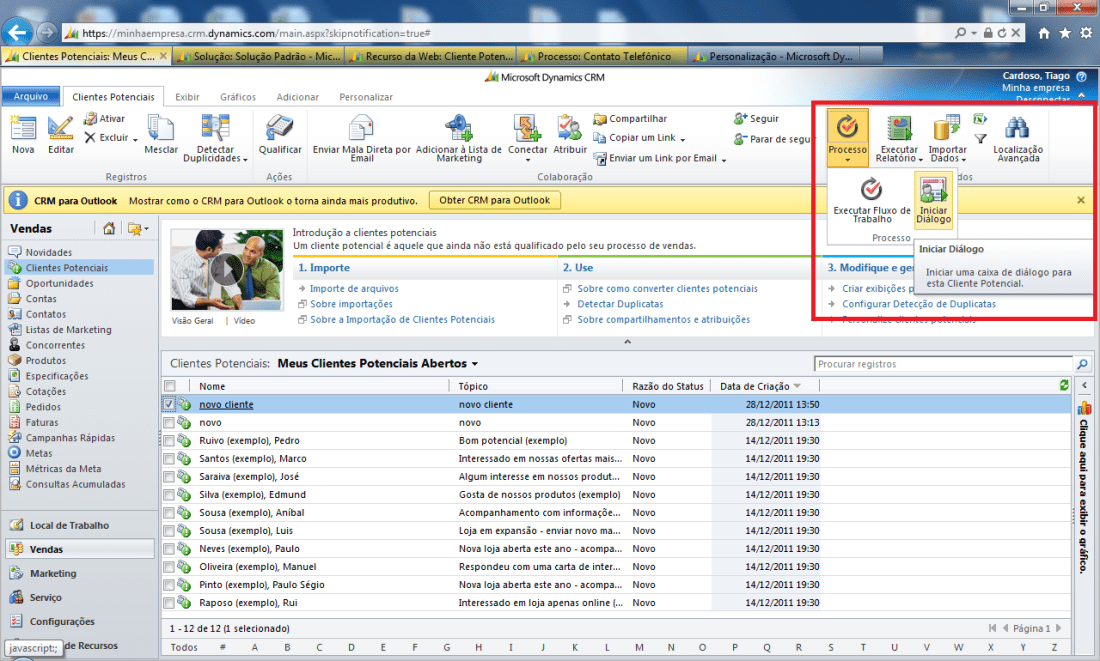This screenshot has width=1100, height=661.
Task: Toggle the select-all checkbox in grid header
Action: 169,386
